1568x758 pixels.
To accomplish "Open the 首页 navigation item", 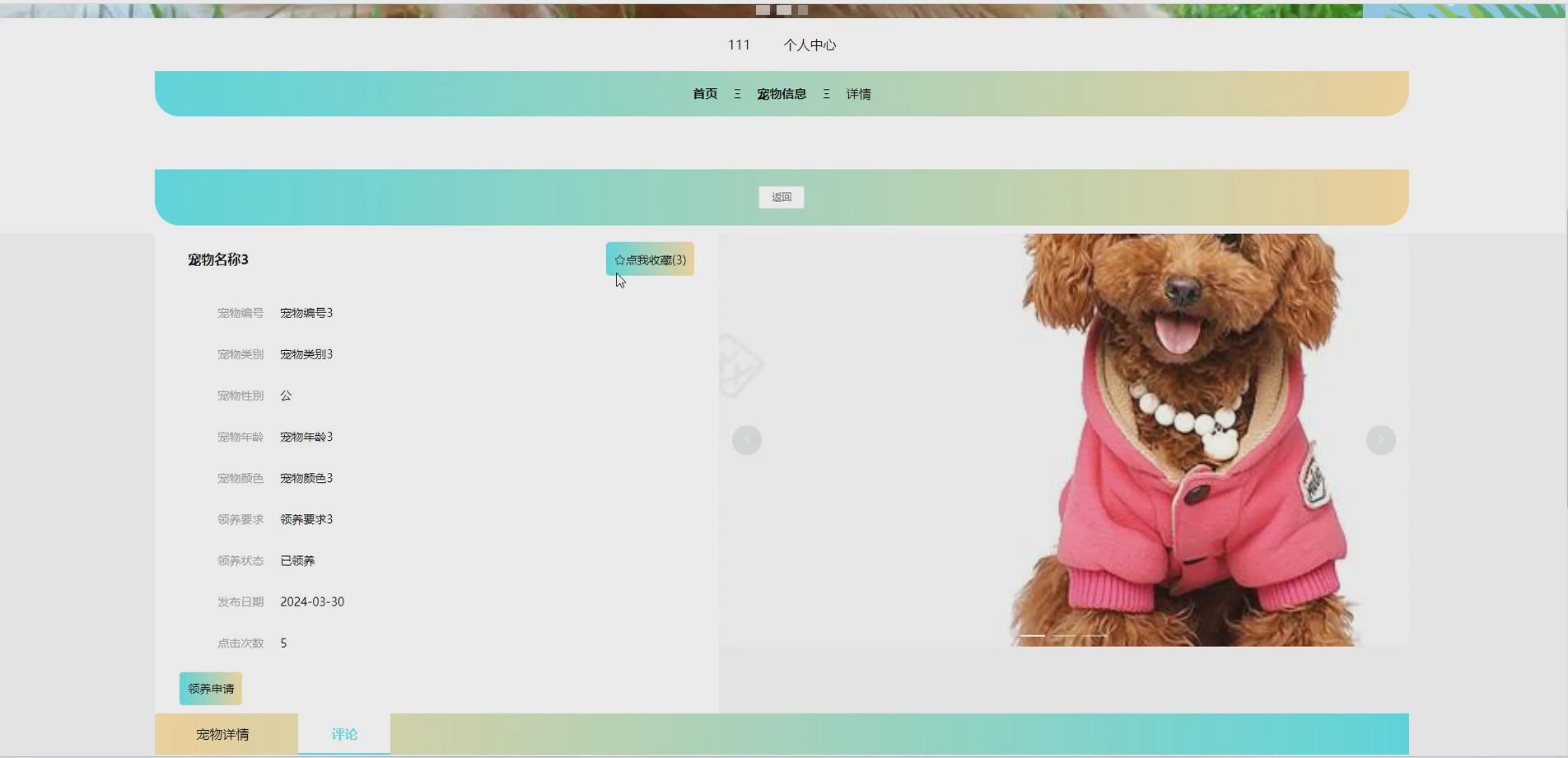I will [x=704, y=94].
